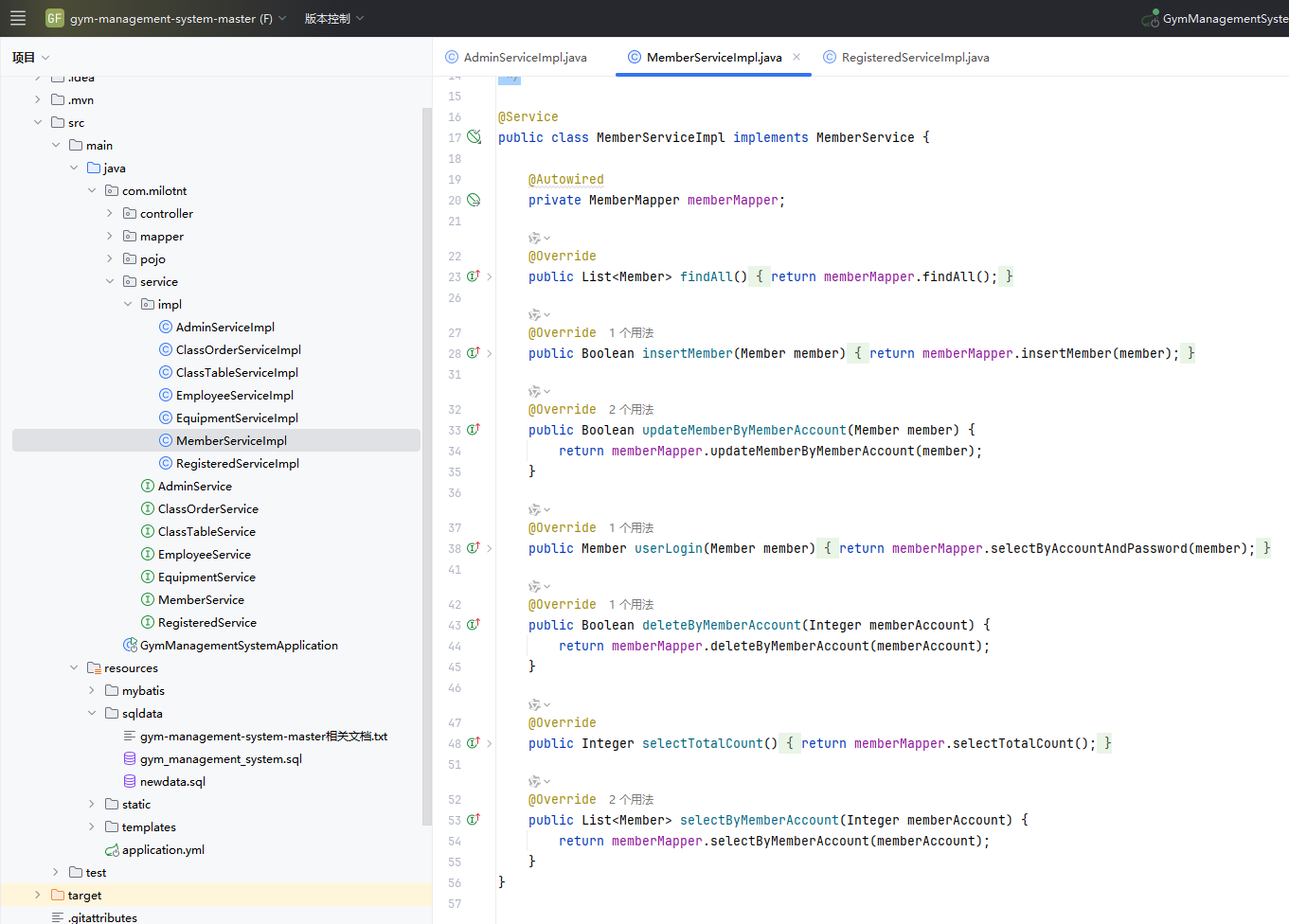
Task: Expand the templates folder
Action: 92,826
